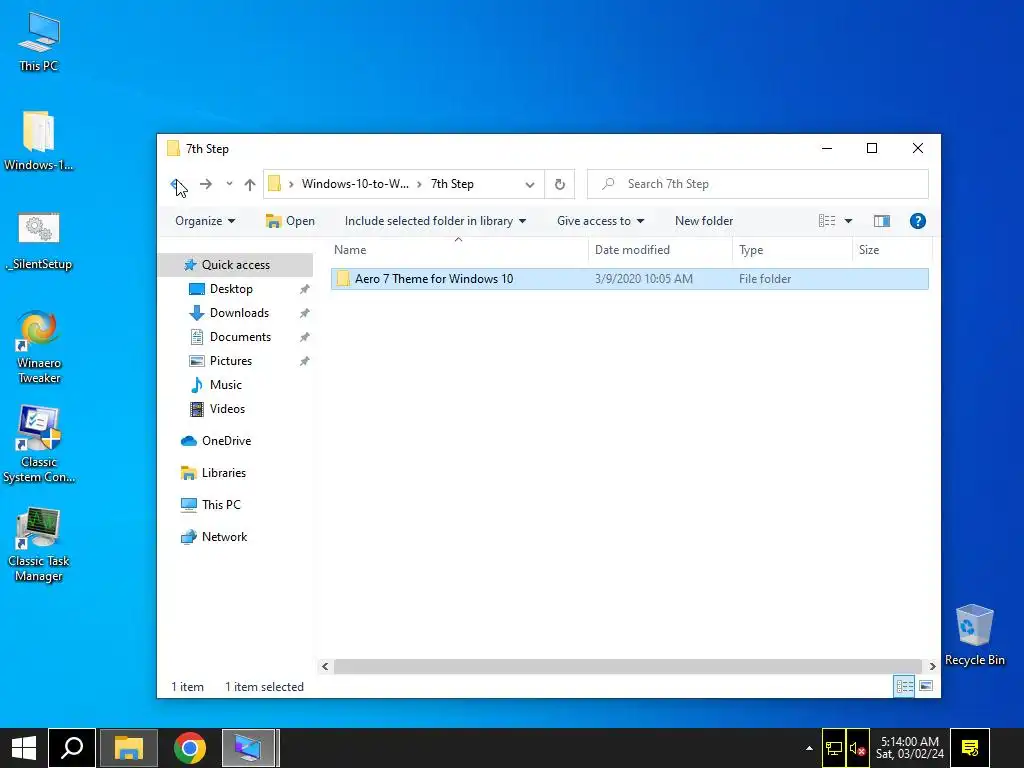Select Aero 7 Theme for Windows 10 folder
This screenshot has width=1024, height=768.
(630, 279)
